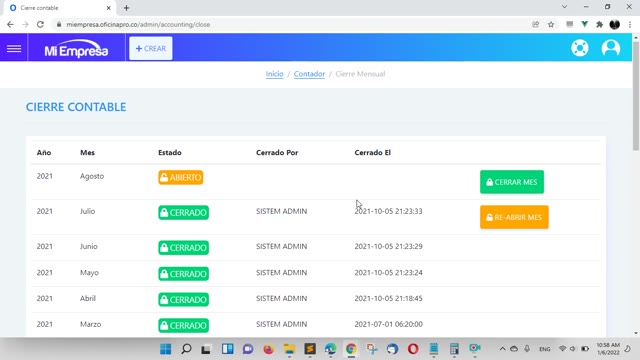
Task: Open the Snipping Tool taskbar icon
Action: (x=372, y=349)
